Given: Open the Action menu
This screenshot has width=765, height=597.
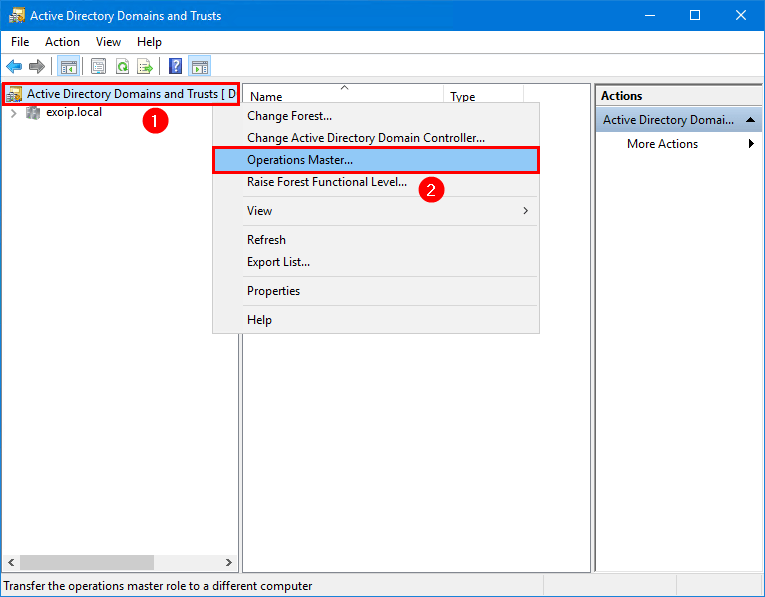Looking at the screenshot, I should [62, 42].
